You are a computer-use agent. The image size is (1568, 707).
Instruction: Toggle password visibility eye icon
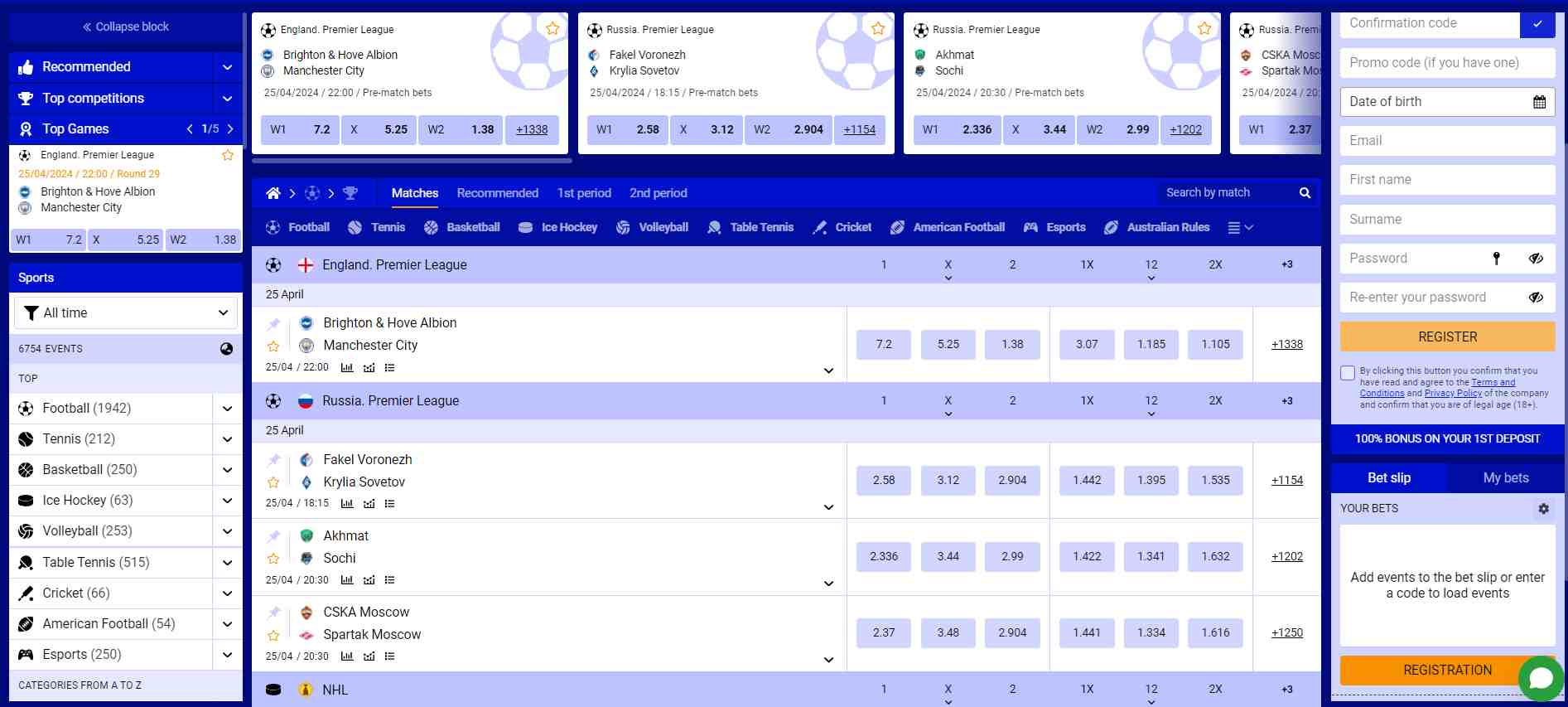(1536, 259)
